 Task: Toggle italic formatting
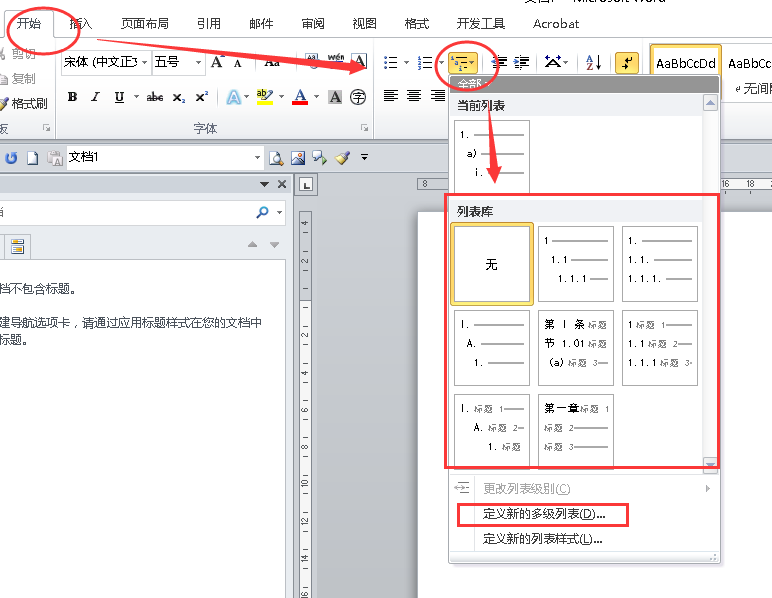96,97
